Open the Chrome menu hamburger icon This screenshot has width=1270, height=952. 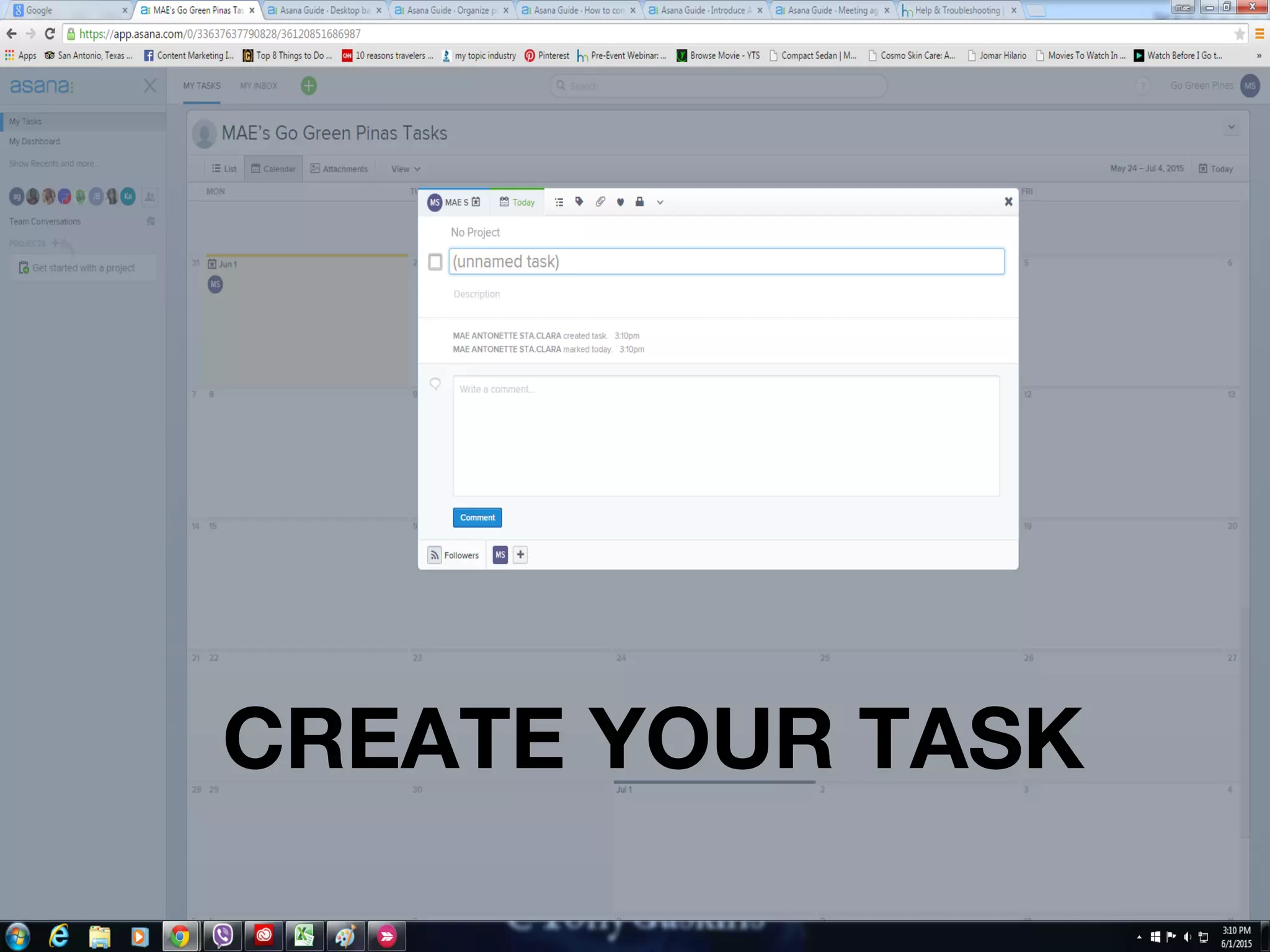(1259, 33)
